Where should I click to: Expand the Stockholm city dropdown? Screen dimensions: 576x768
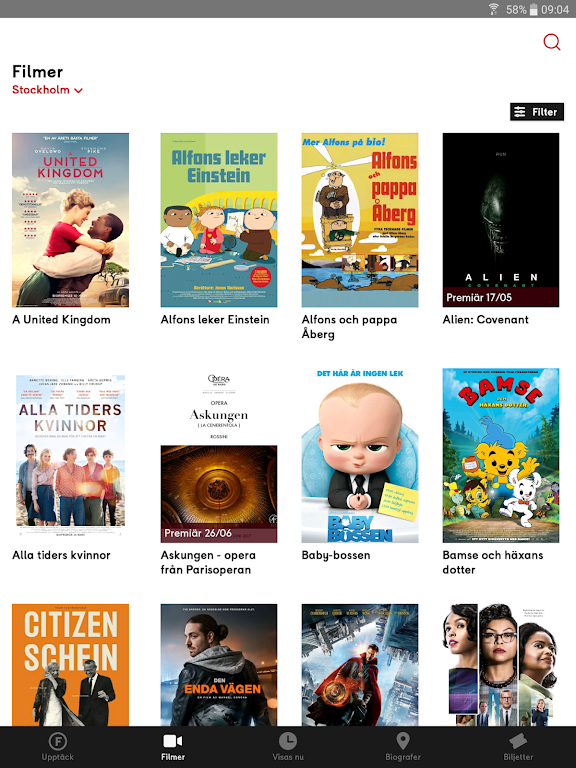click(x=48, y=90)
